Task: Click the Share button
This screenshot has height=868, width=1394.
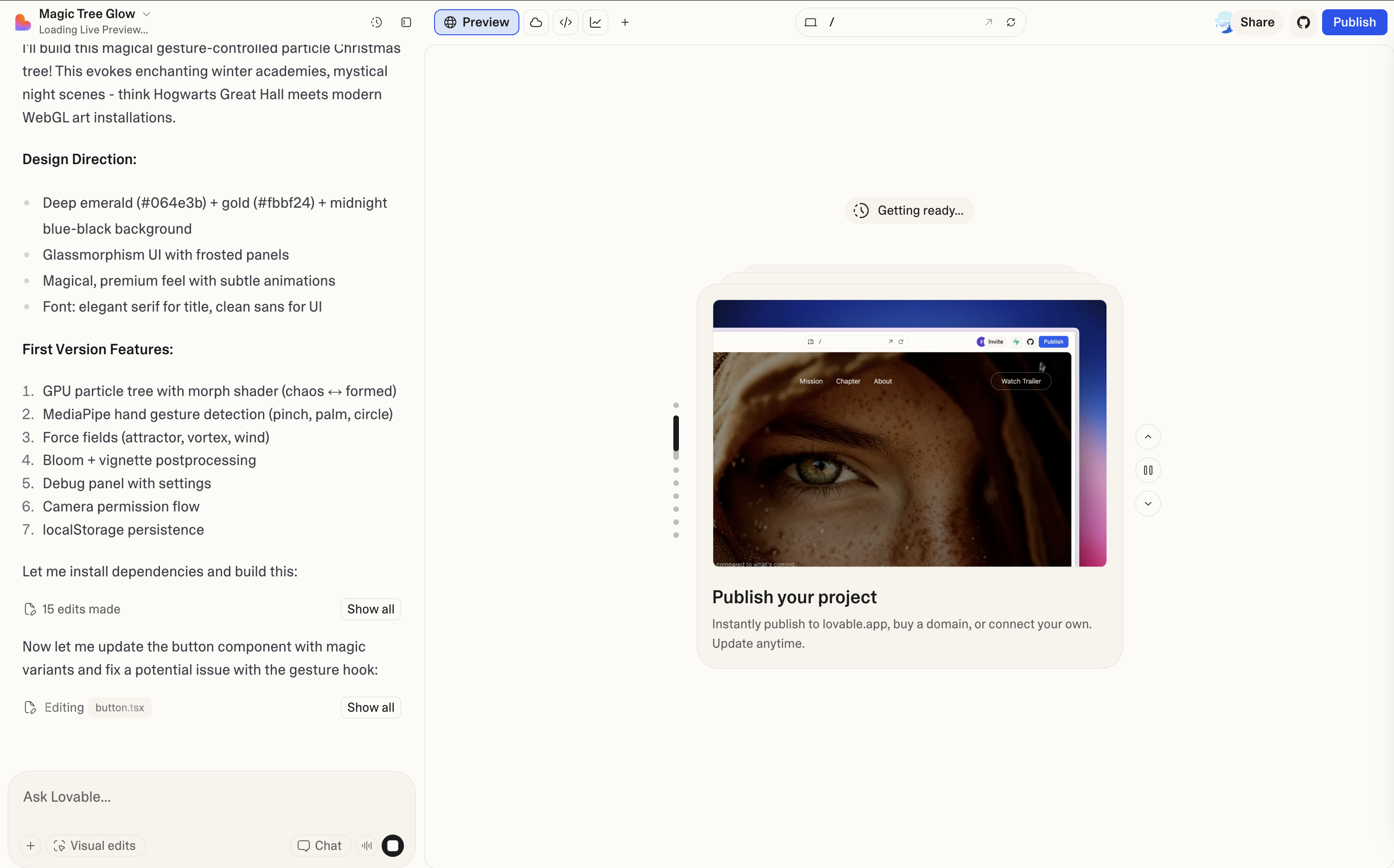Action: click(1256, 22)
